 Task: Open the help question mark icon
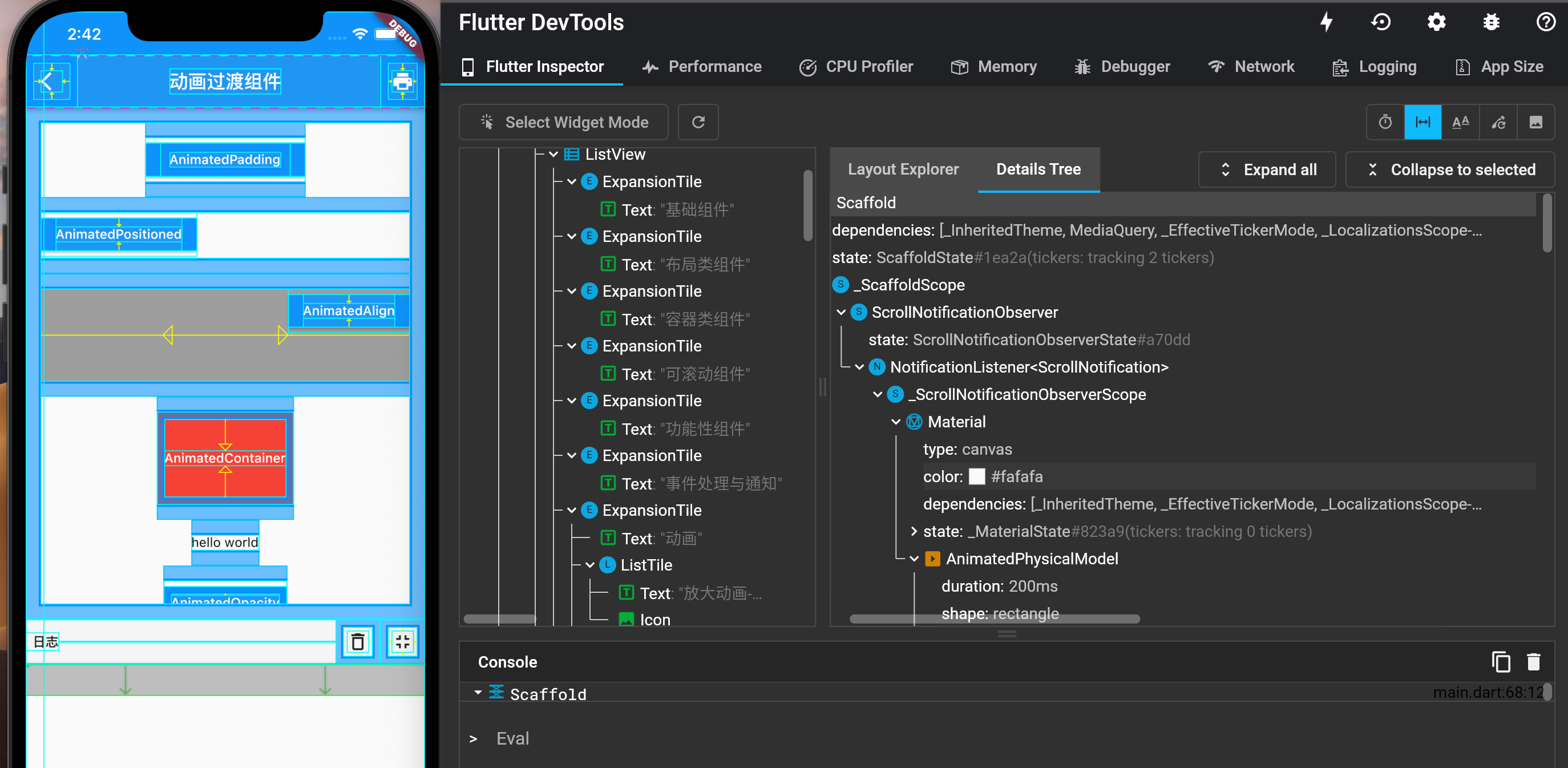pos(1546,22)
